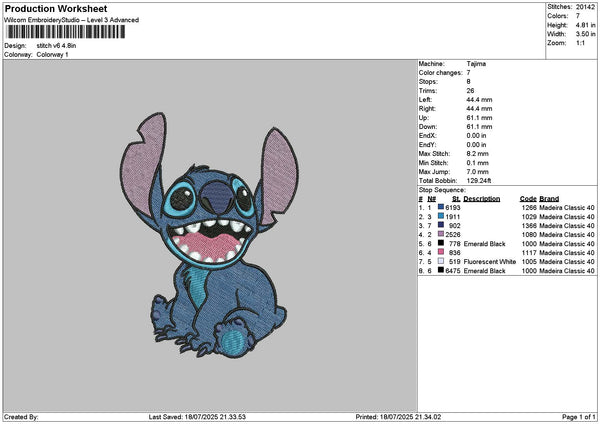
Task: Click the max jump value '7.0 mm'
Action: click(x=478, y=172)
